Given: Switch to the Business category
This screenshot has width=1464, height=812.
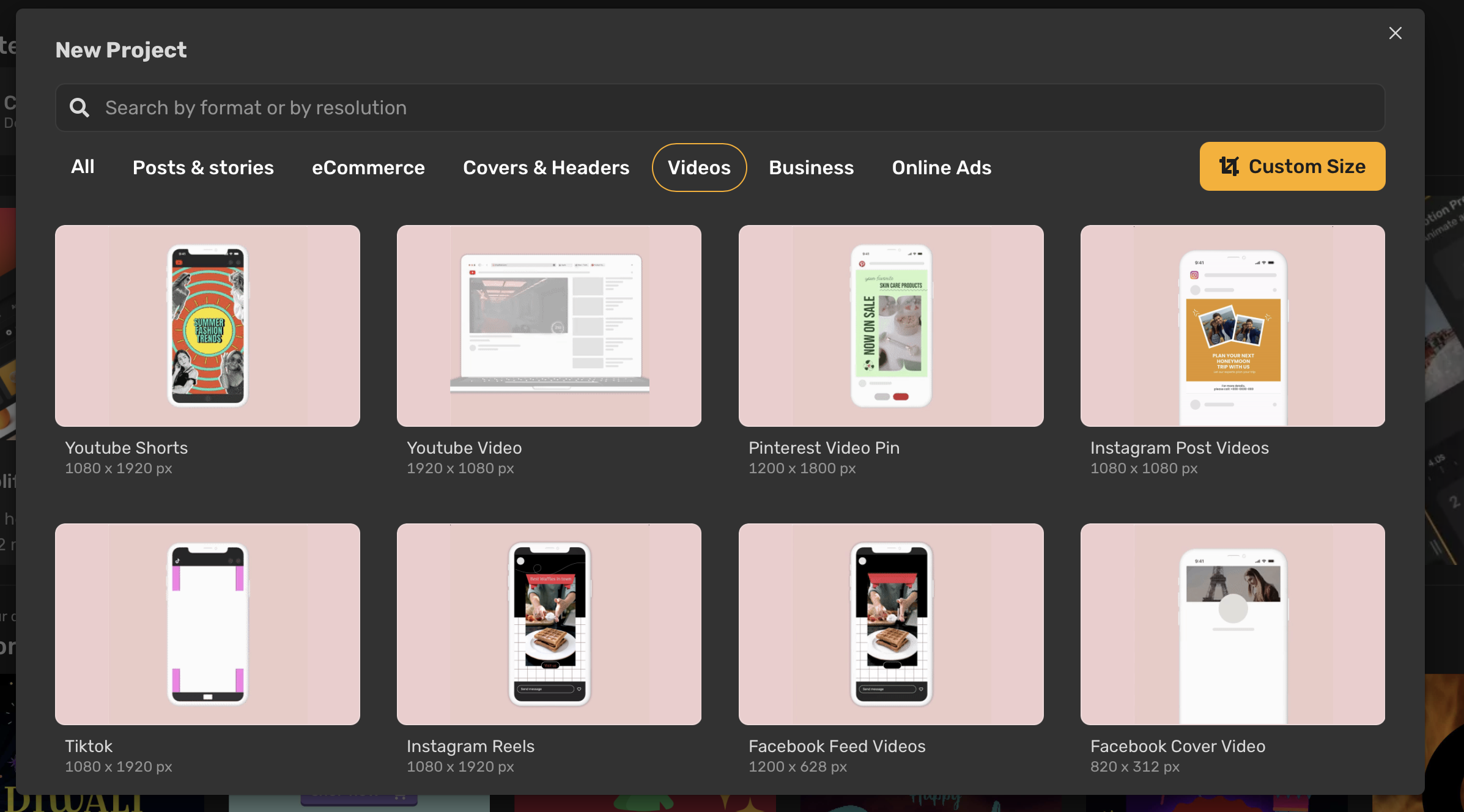Looking at the screenshot, I should tap(811, 167).
